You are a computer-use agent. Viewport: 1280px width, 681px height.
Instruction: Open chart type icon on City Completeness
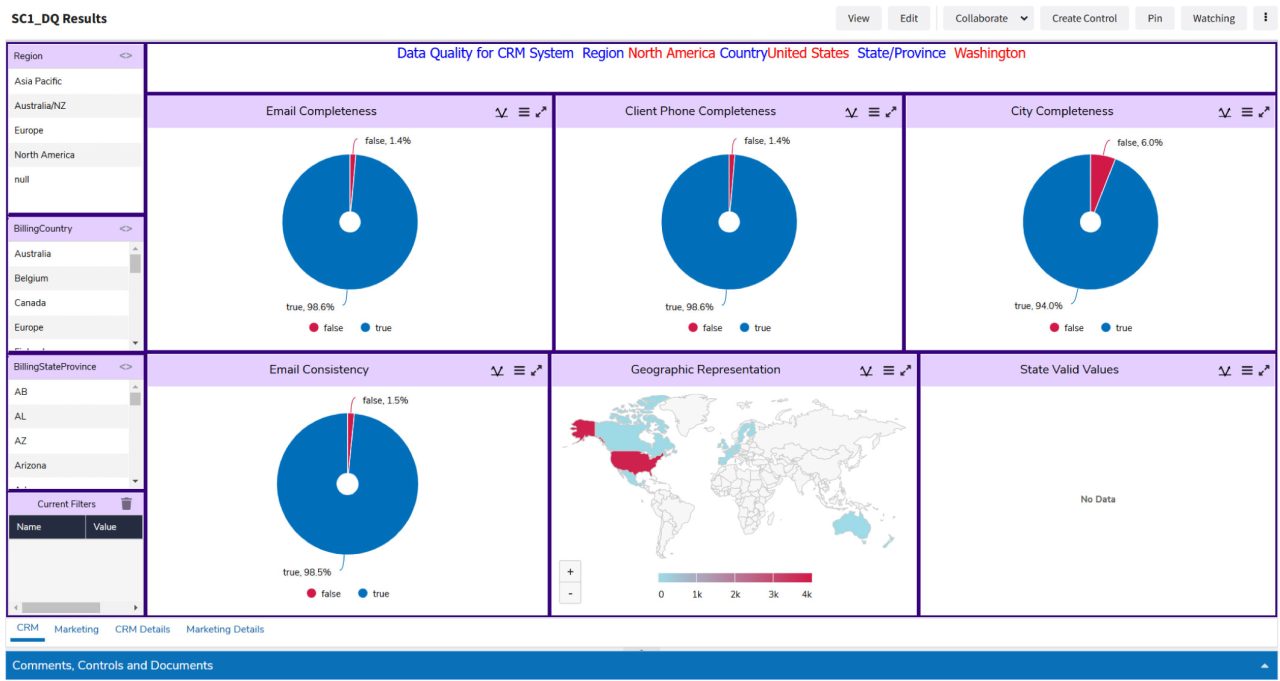(1224, 112)
